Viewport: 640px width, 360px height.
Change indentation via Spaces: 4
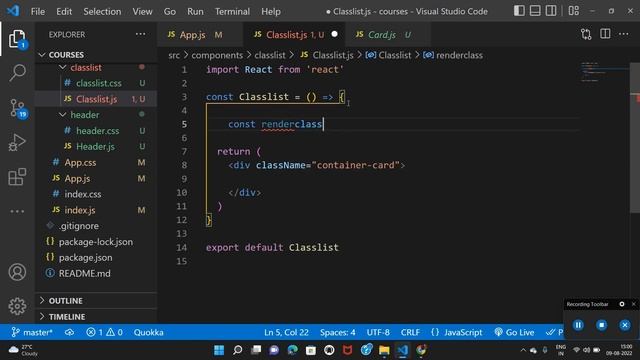point(338,332)
